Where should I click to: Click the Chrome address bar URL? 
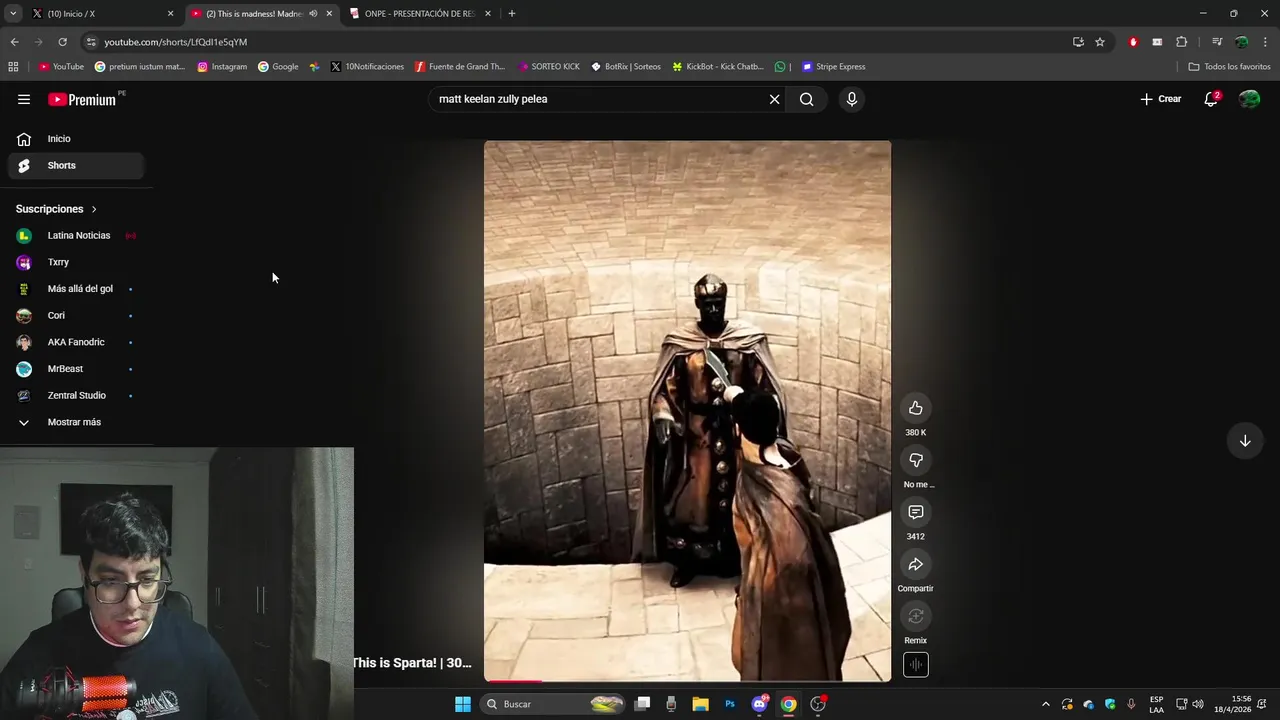click(x=176, y=42)
